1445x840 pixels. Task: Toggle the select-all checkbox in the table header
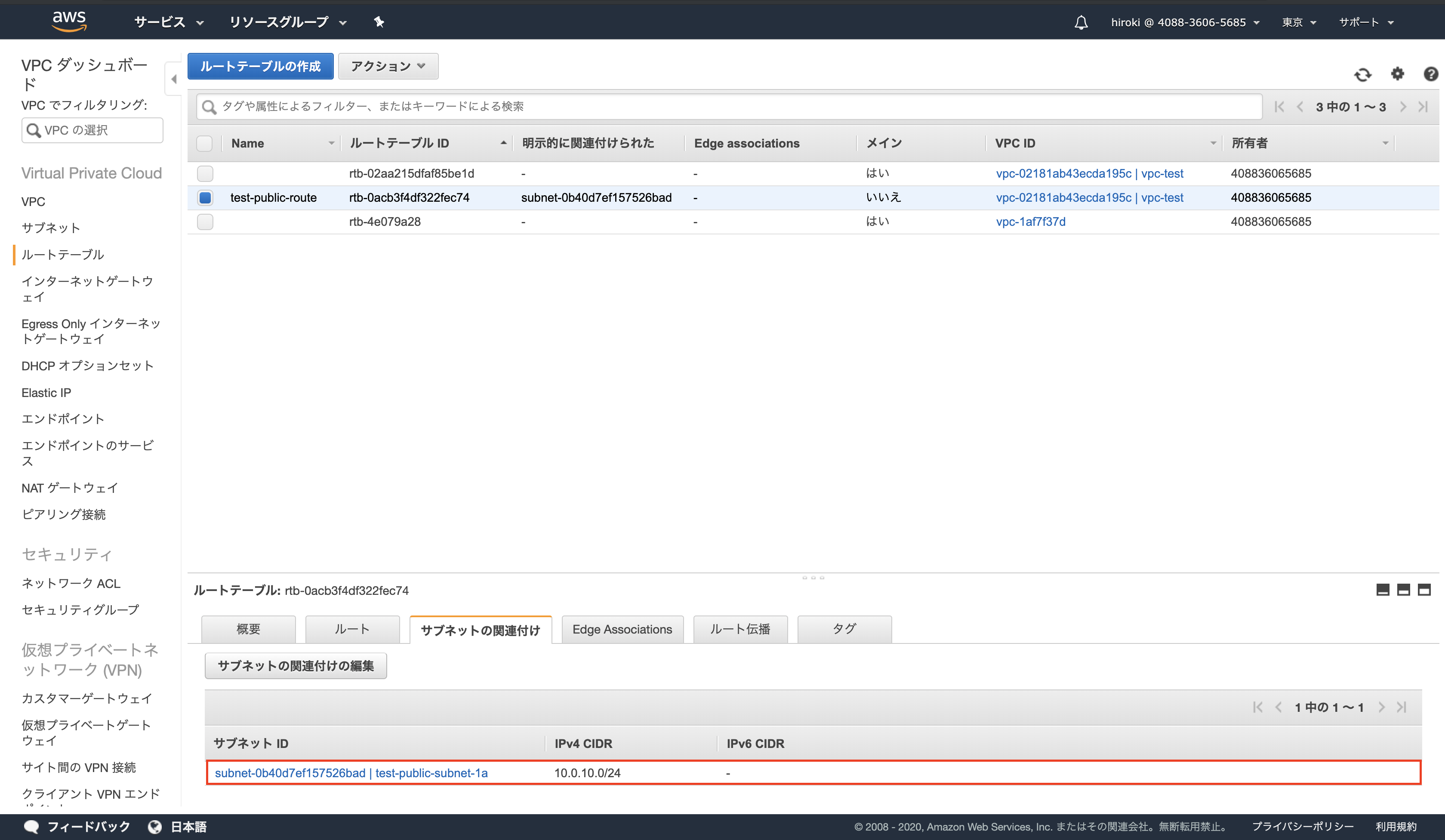pyautogui.click(x=205, y=143)
